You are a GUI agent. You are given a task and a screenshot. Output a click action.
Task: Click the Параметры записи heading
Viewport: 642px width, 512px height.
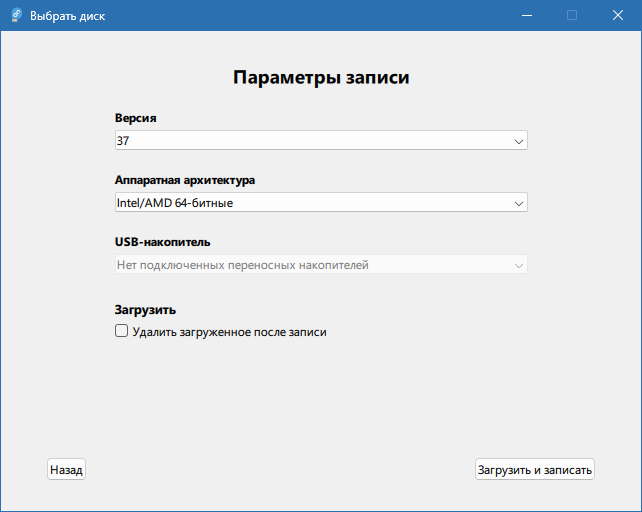(321, 77)
